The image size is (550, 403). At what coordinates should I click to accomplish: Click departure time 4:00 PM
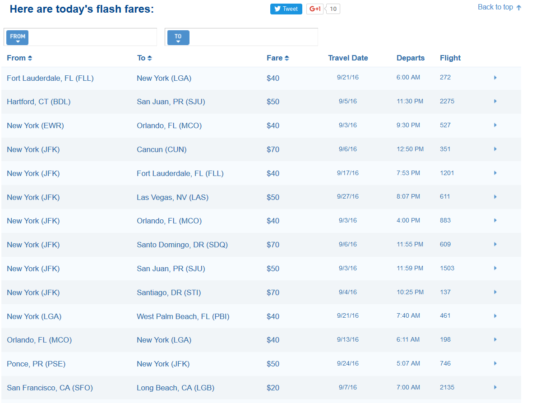pyautogui.click(x=408, y=221)
